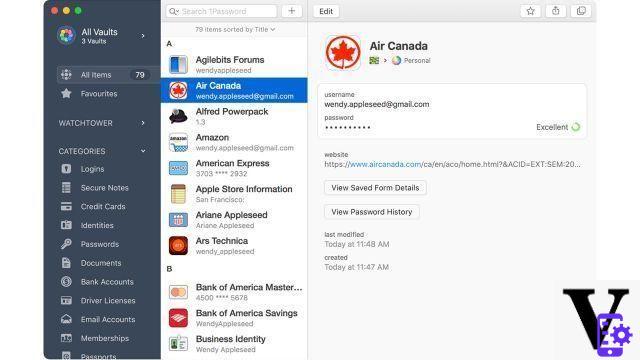
Task: Click the Amazon item icon
Action: 178,142
